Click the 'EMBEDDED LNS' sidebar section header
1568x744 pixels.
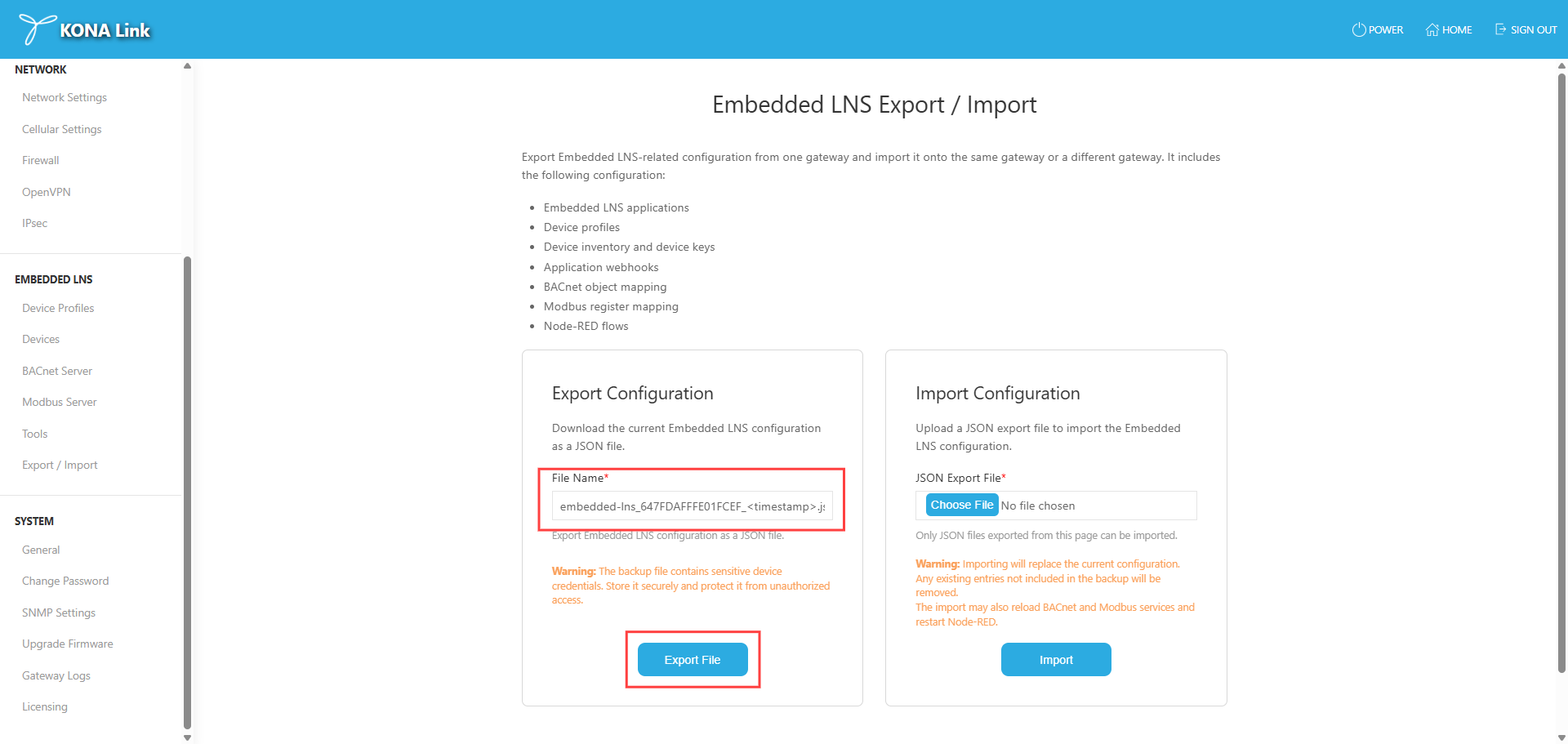[54, 279]
